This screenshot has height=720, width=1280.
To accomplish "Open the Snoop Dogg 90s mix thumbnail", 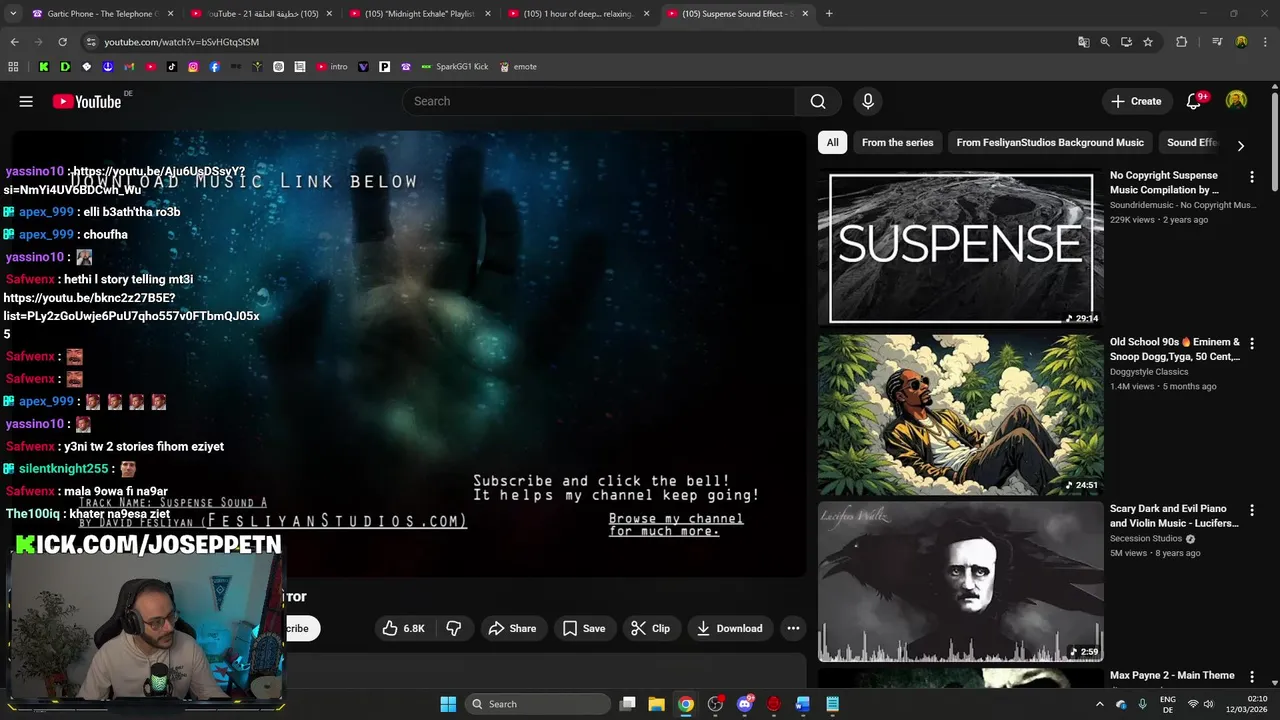I will pyautogui.click(x=961, y=414).
